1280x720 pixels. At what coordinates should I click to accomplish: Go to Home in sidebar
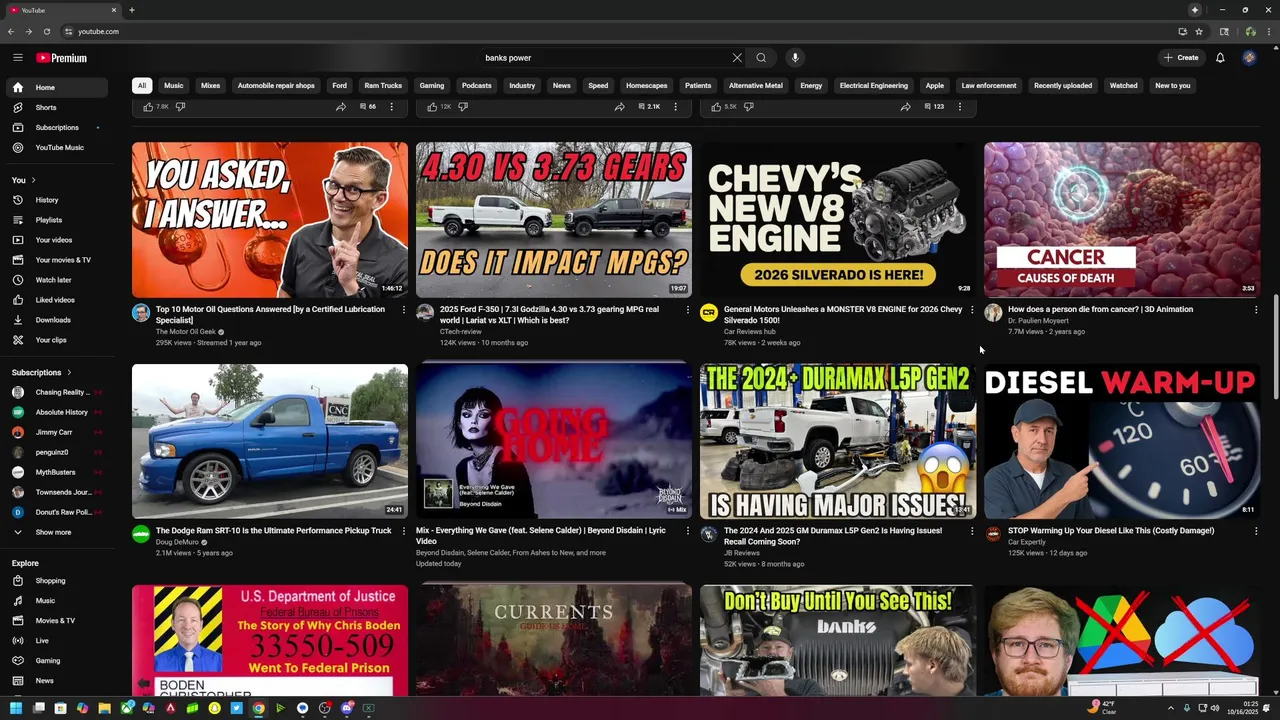[x=56, y=87]
